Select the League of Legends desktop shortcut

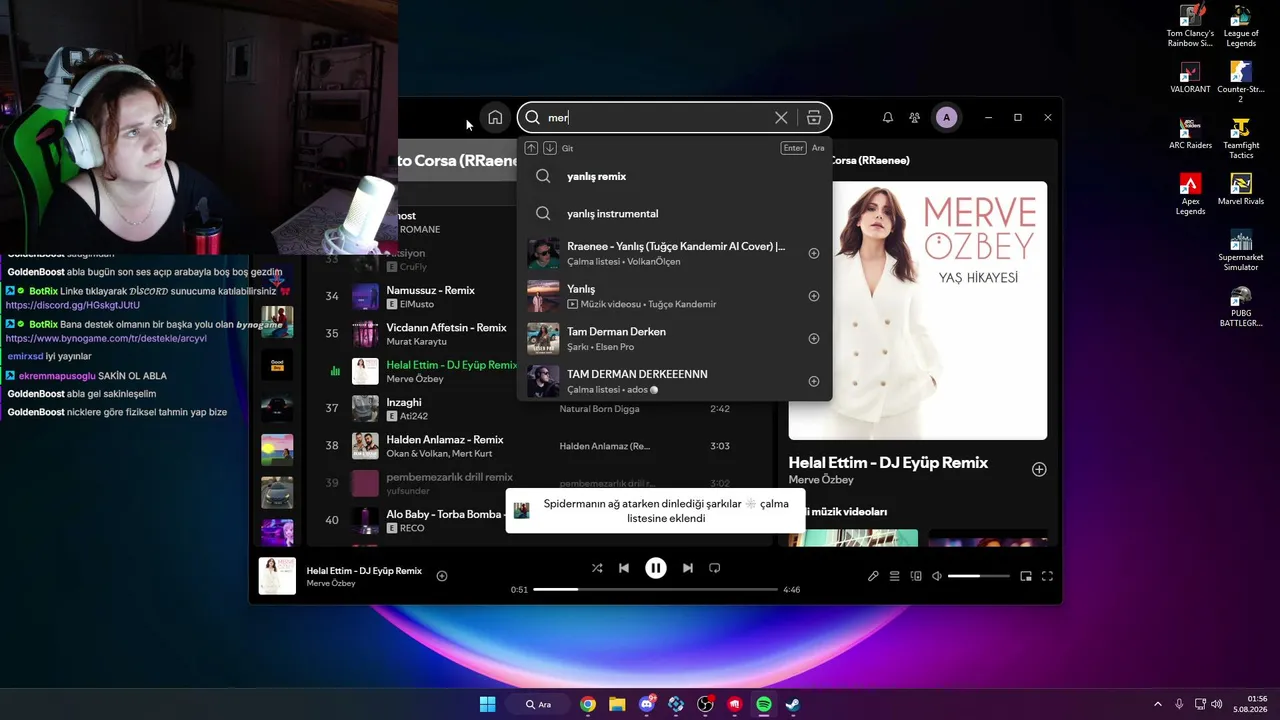click(1241, 27)
